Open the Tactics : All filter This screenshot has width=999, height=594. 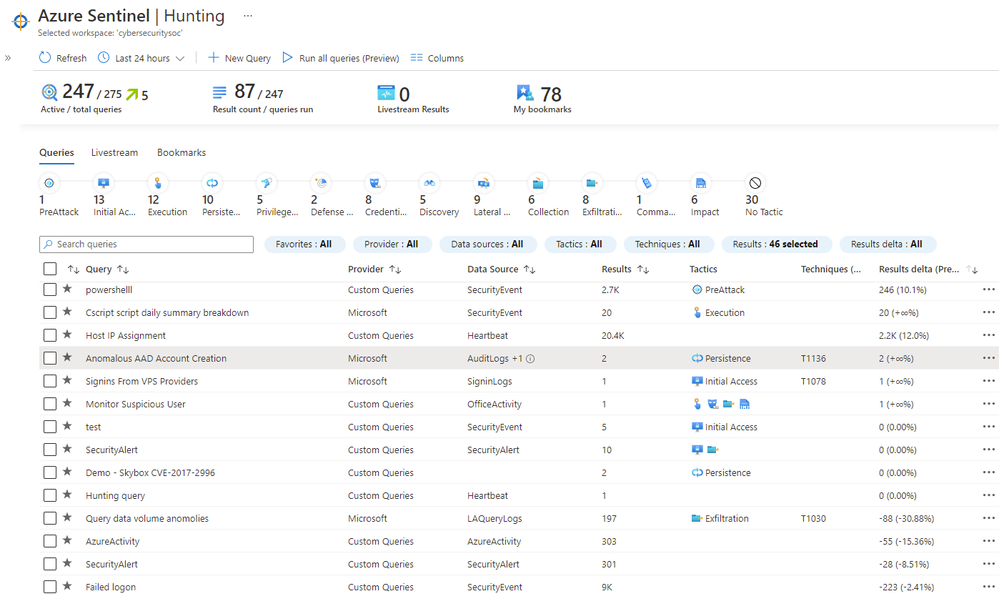click(x=579, y=244)
